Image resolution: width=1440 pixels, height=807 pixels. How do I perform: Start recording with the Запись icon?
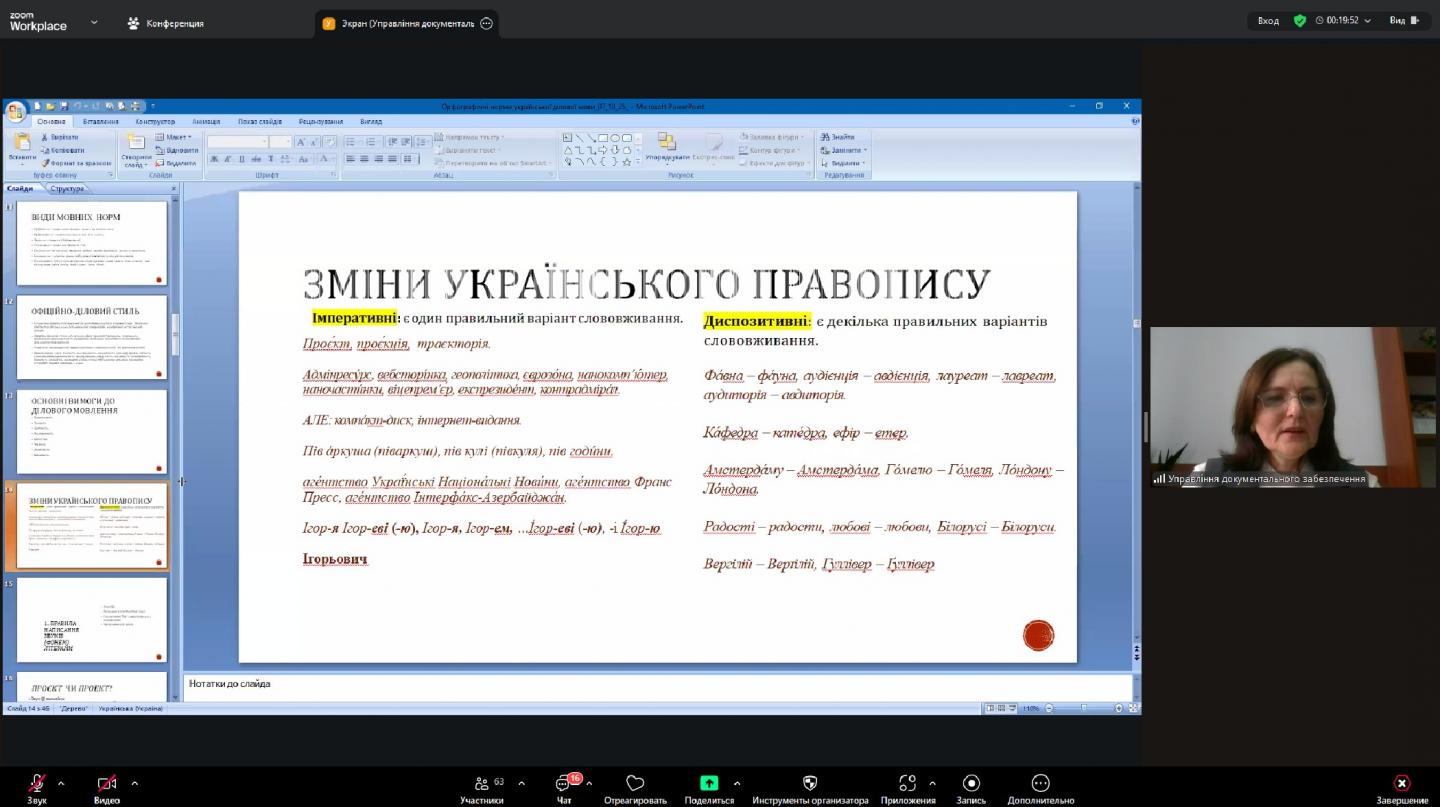[970, 784]
